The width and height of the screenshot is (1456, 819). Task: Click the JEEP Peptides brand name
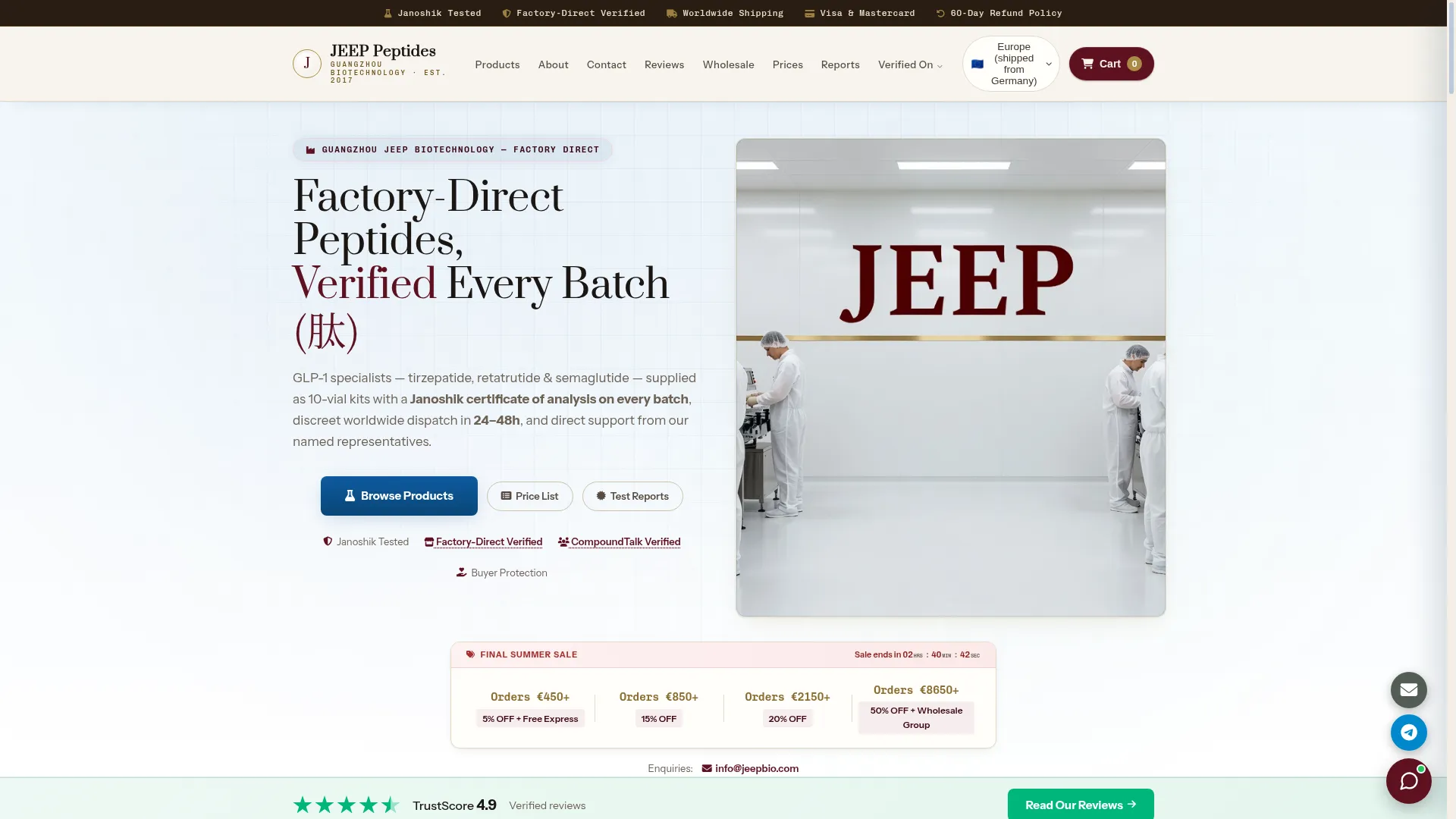pos(383,51)
